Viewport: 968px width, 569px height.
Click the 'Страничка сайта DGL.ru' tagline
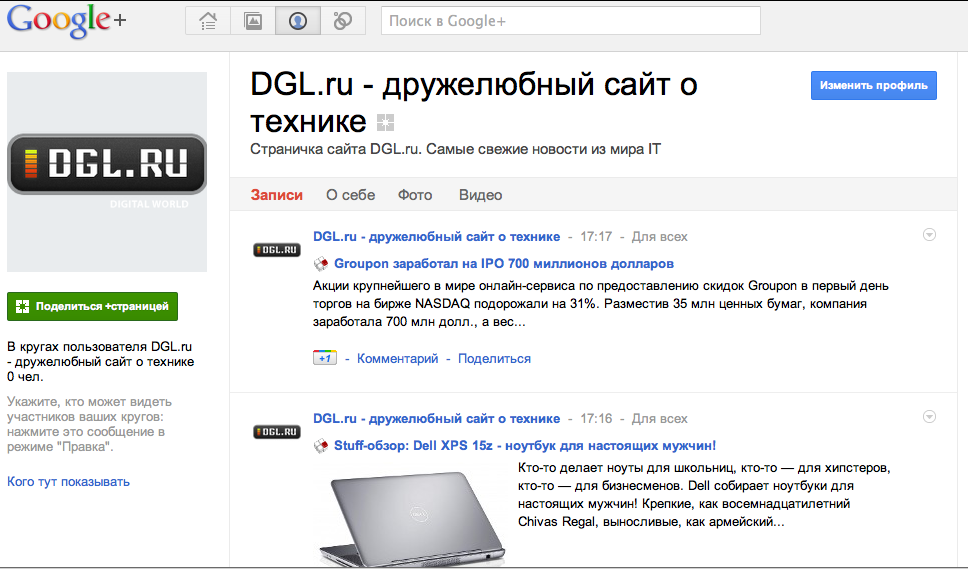(x=456, y=149)
